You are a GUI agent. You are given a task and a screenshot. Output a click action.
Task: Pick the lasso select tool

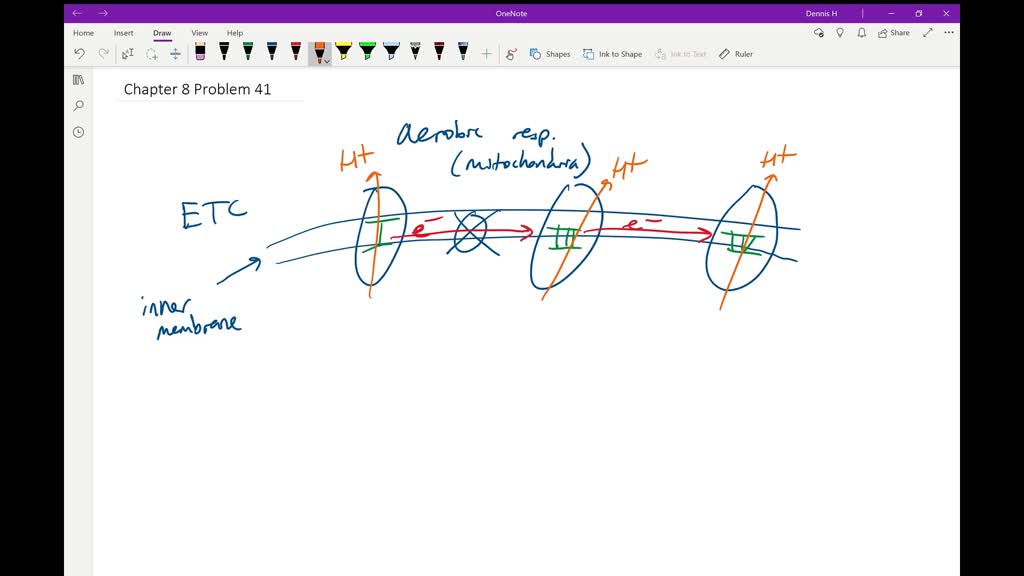(152, 54)
